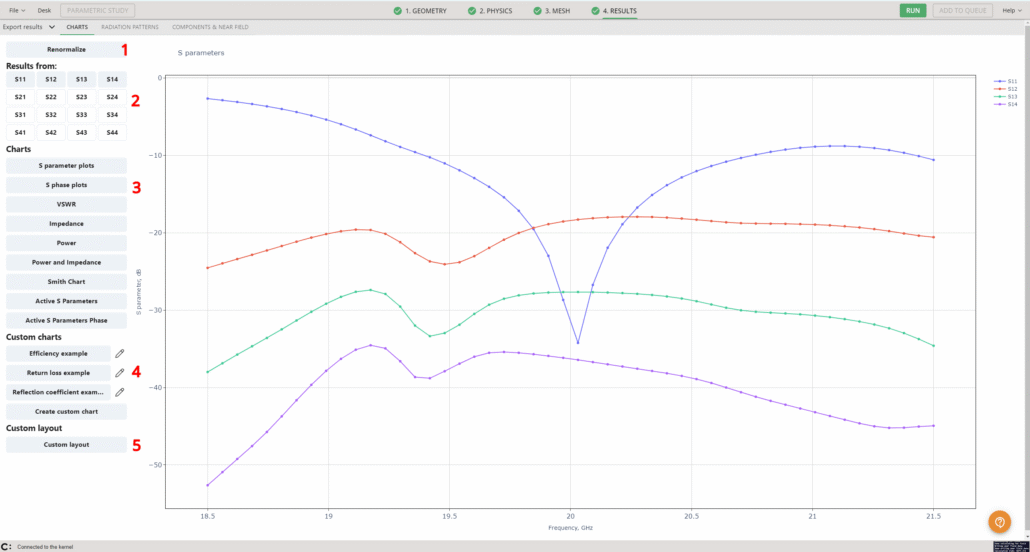Open the Help dropdown menu

pyautogui.click(x=1010, y=10)
